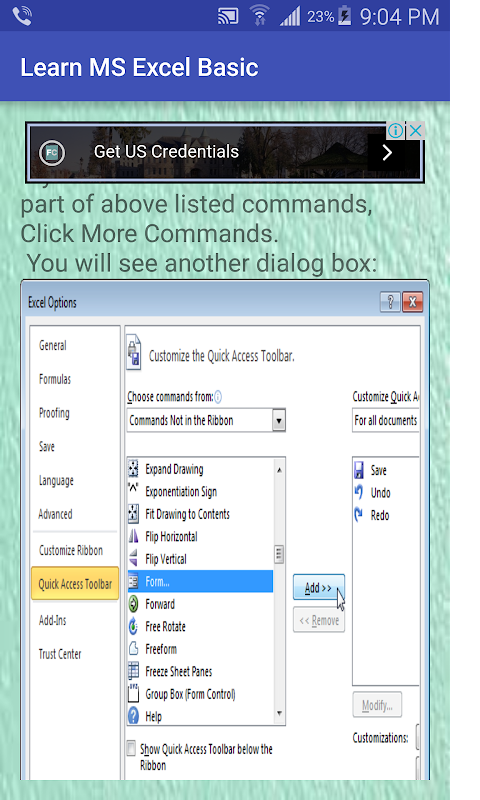Click the green Forward icon
480x800 pixels.
tap(133, 604)
